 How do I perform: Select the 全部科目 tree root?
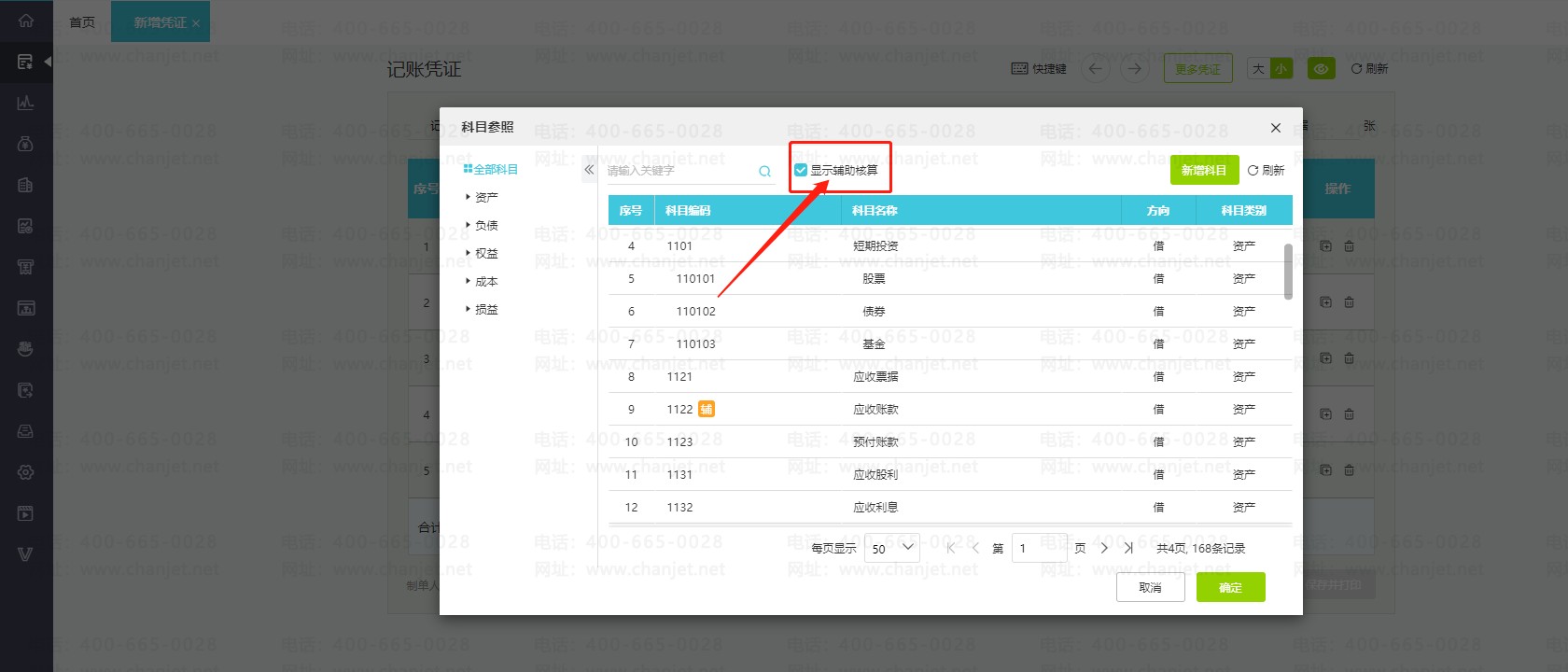[490, 169]
